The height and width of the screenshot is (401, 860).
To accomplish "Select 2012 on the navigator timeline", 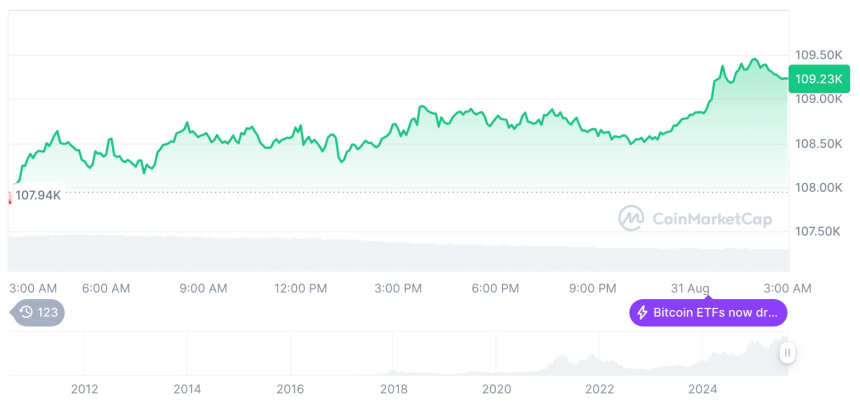I will tap(84, 389).
